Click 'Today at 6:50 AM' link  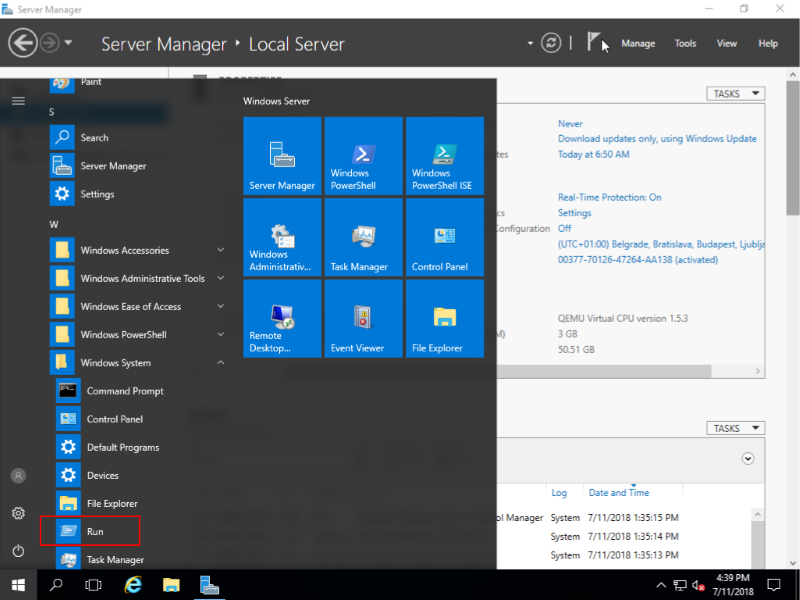pos(593,154)
